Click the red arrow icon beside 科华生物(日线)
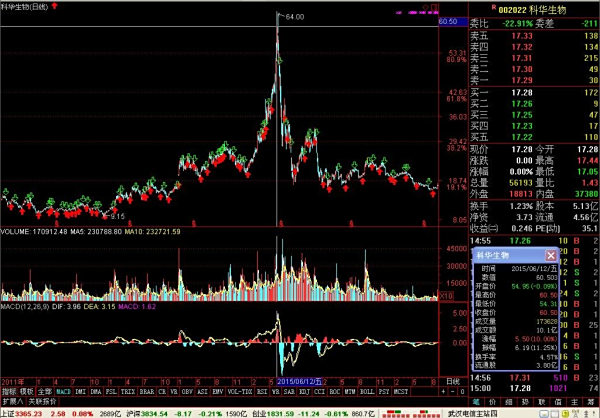This screenshot has width=600, height=418. pyautogui.click(x=54, y=6)
